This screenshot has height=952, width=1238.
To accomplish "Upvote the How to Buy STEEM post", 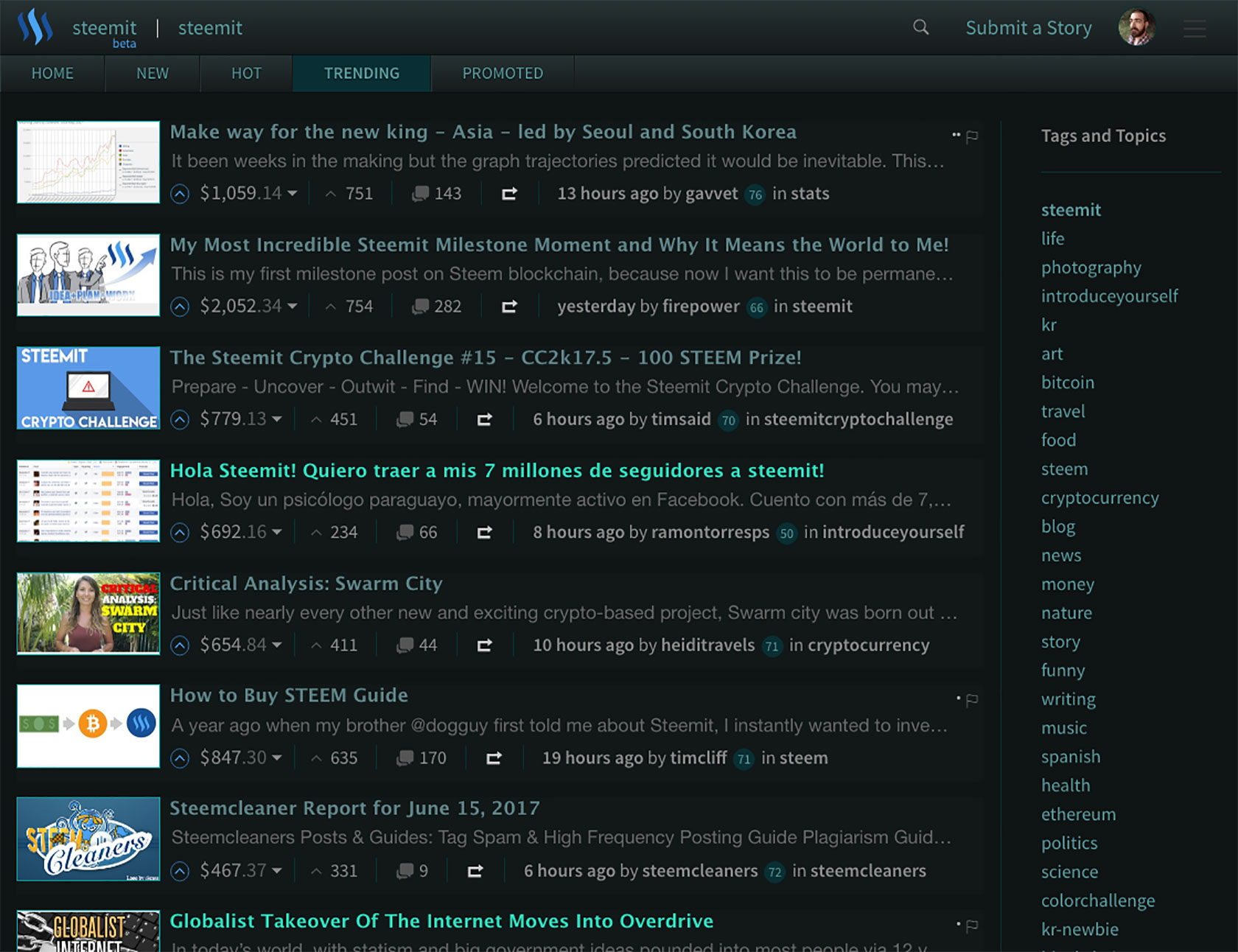I will pos(180,757).
